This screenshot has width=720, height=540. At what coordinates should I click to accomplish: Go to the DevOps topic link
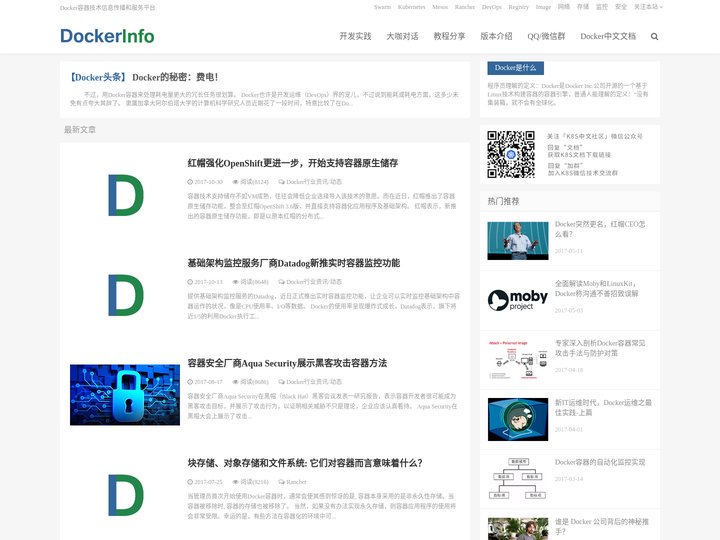pyautogui.click(x=491, y=7)
